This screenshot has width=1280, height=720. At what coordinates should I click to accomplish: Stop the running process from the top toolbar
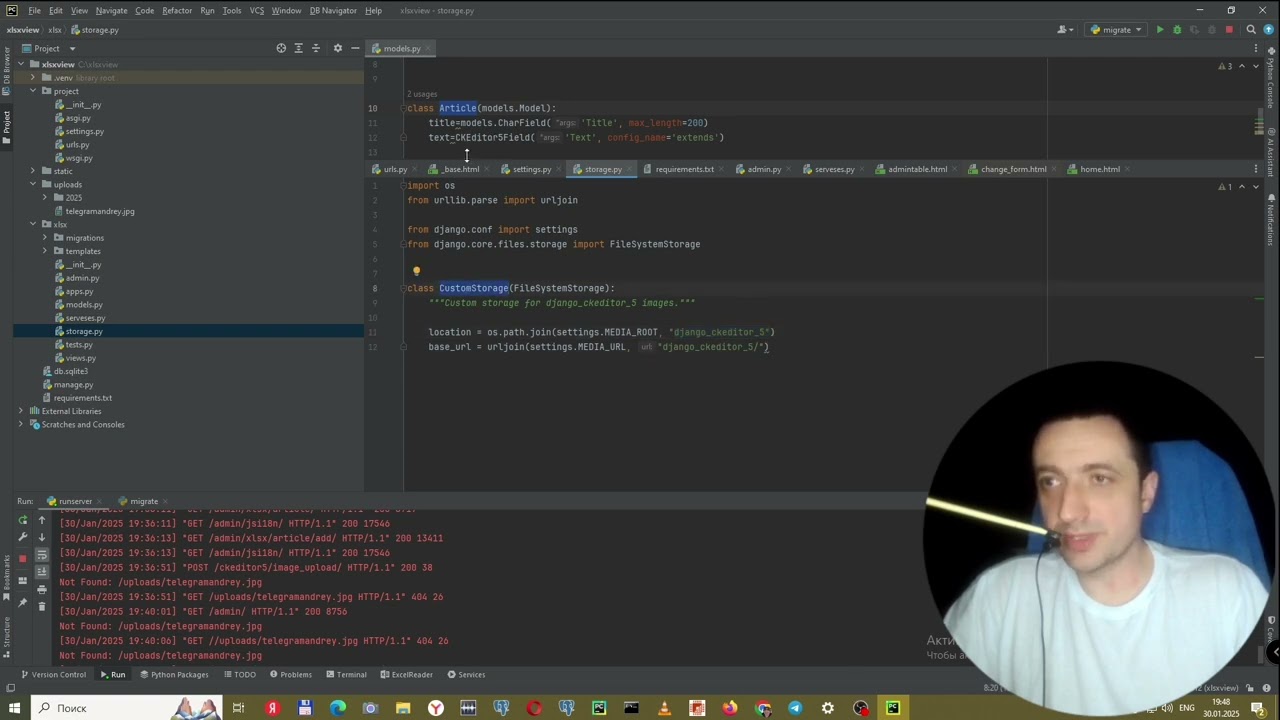pyautogui.click(x=1229, y=30)
